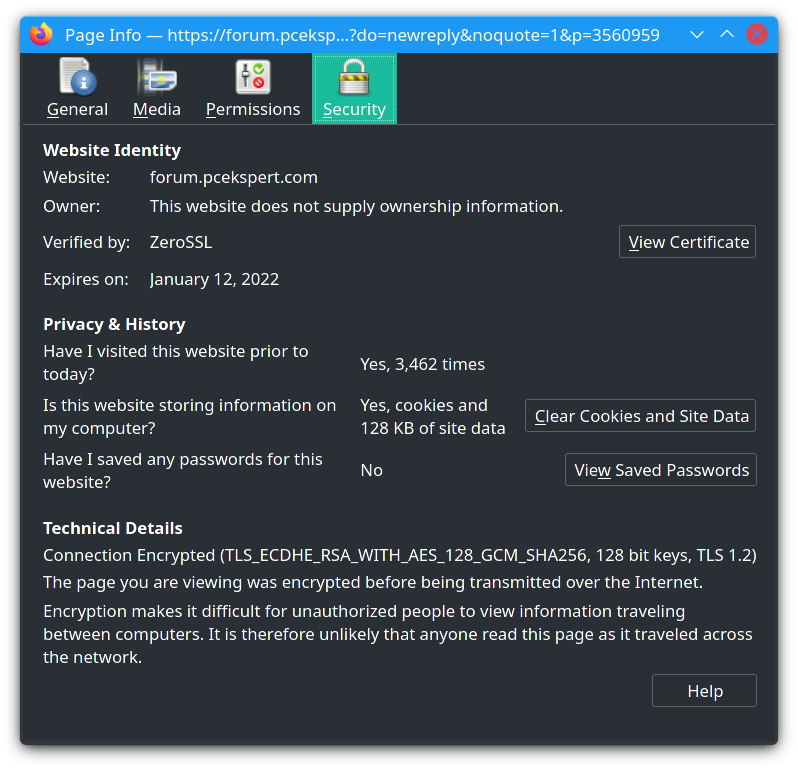798x769 pixels.
Task: Maximize the Page Info window
Action: point(727,35)
